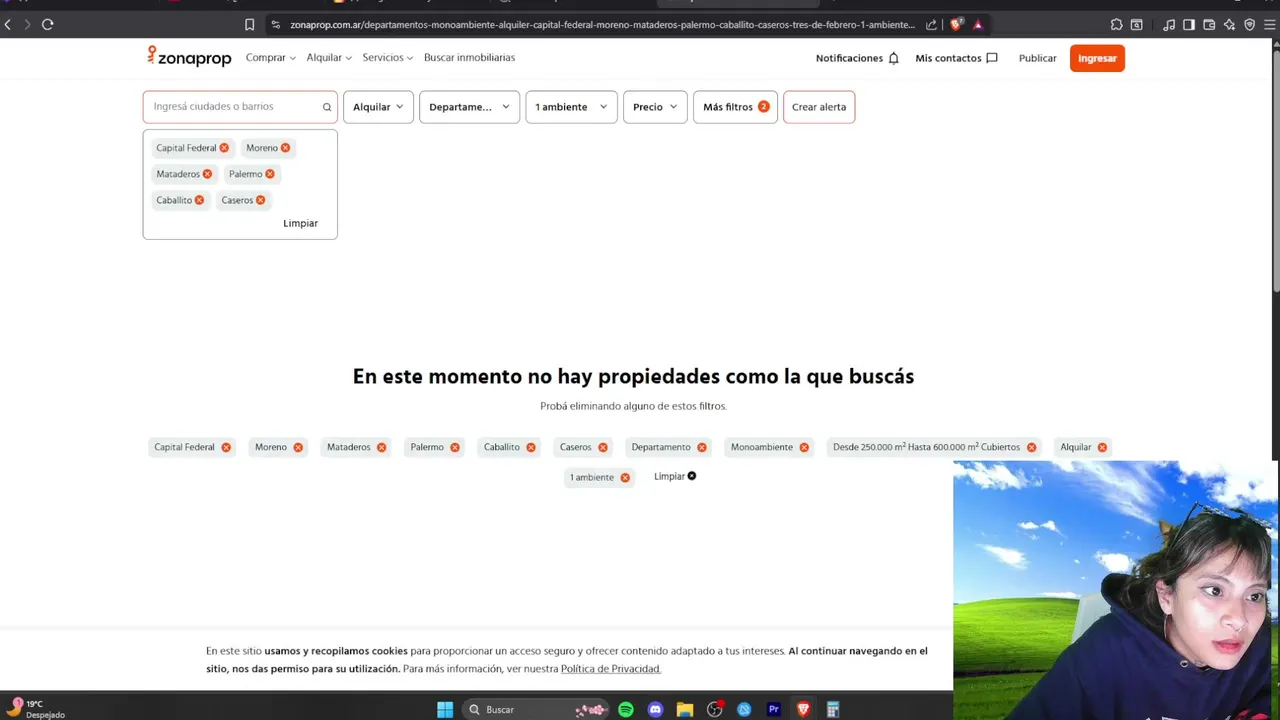Click browser back arrow
Screen dimensions: 1280x720
[8, 24]
